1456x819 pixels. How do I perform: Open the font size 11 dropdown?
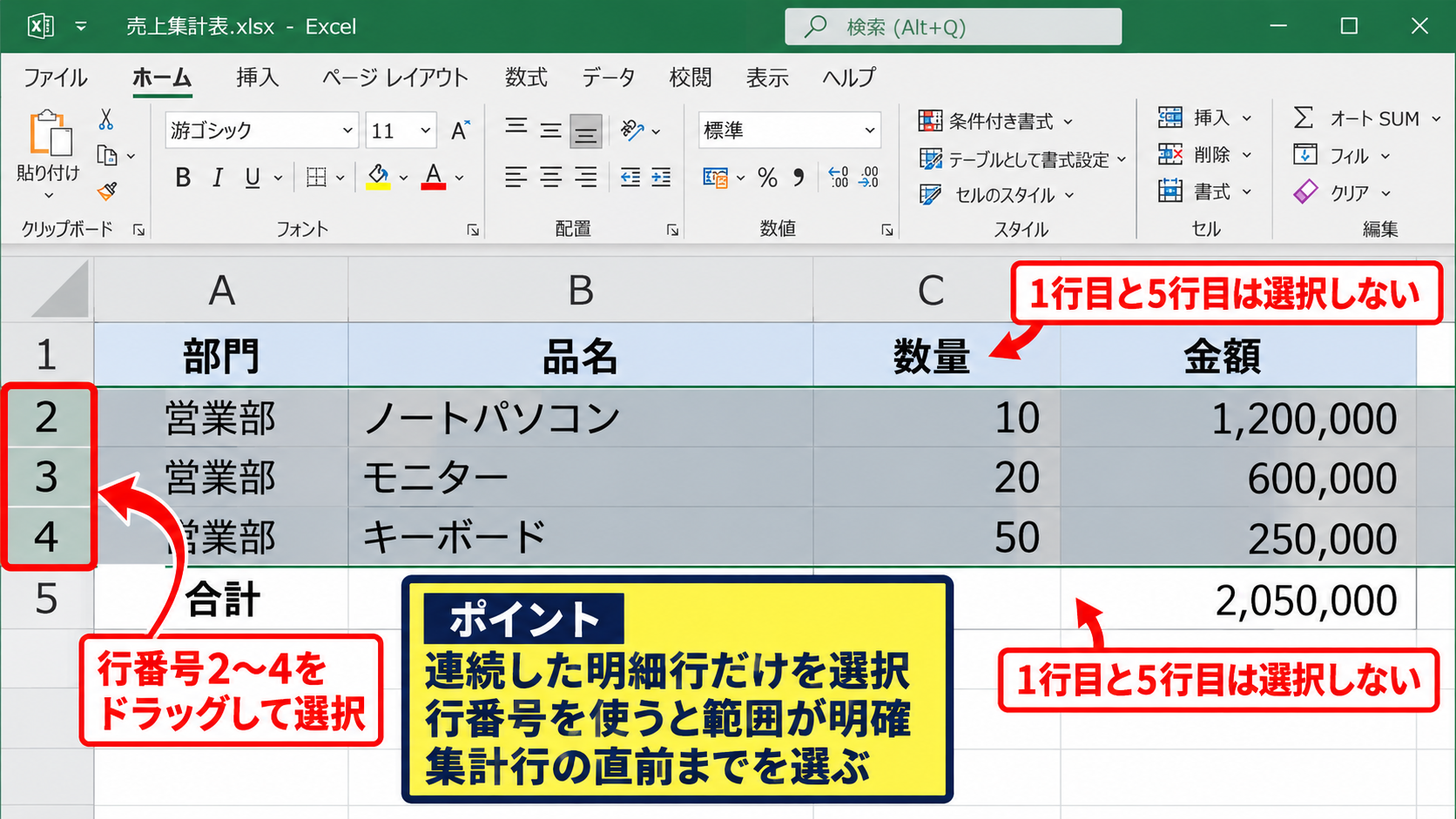(425, 131)
